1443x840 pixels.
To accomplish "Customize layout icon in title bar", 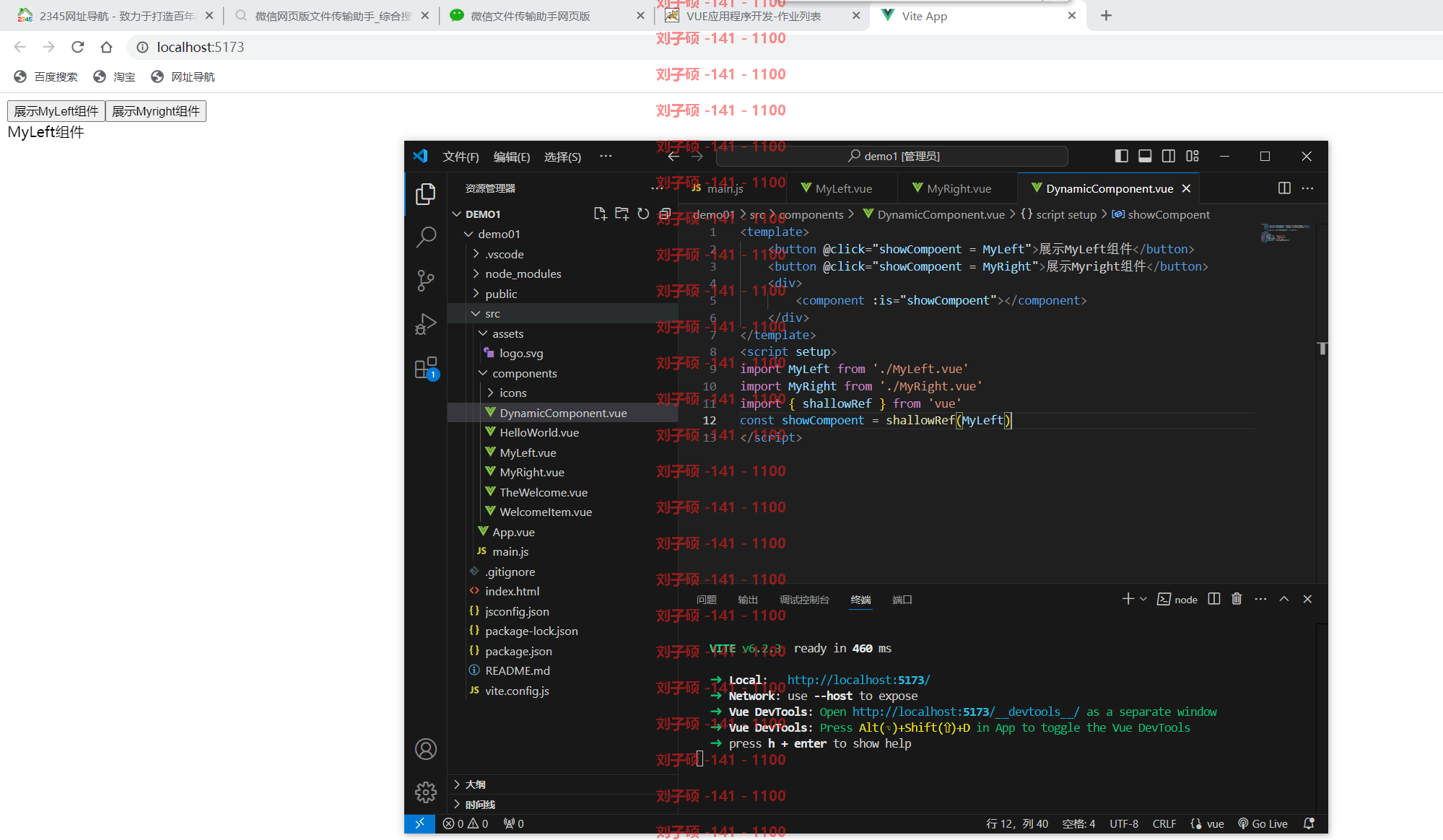I will coord(1193,156).
